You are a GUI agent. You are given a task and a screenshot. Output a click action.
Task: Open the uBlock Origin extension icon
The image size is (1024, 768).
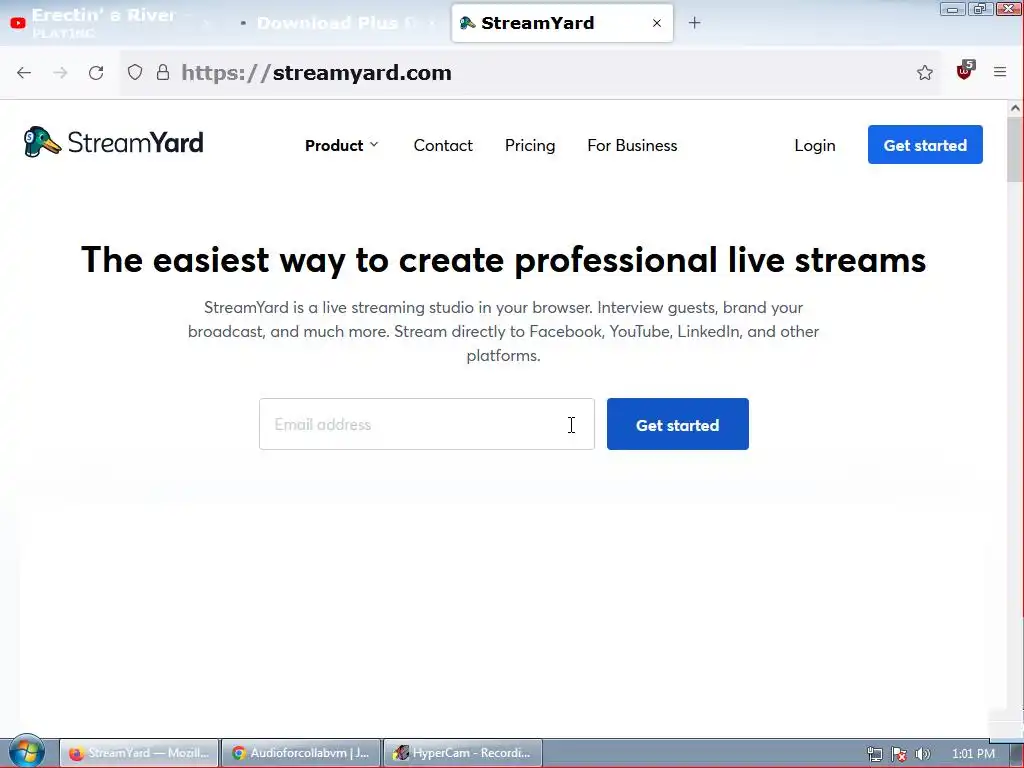(x=965, y=71)
